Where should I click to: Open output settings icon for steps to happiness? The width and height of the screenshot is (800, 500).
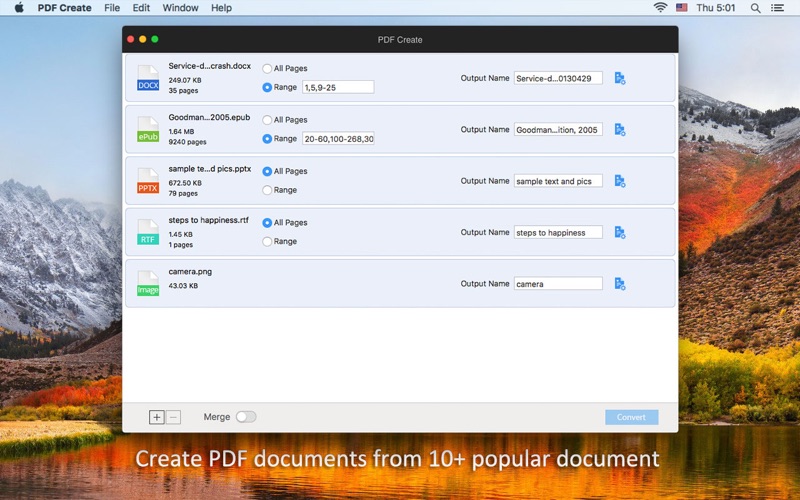click(620, 232)
